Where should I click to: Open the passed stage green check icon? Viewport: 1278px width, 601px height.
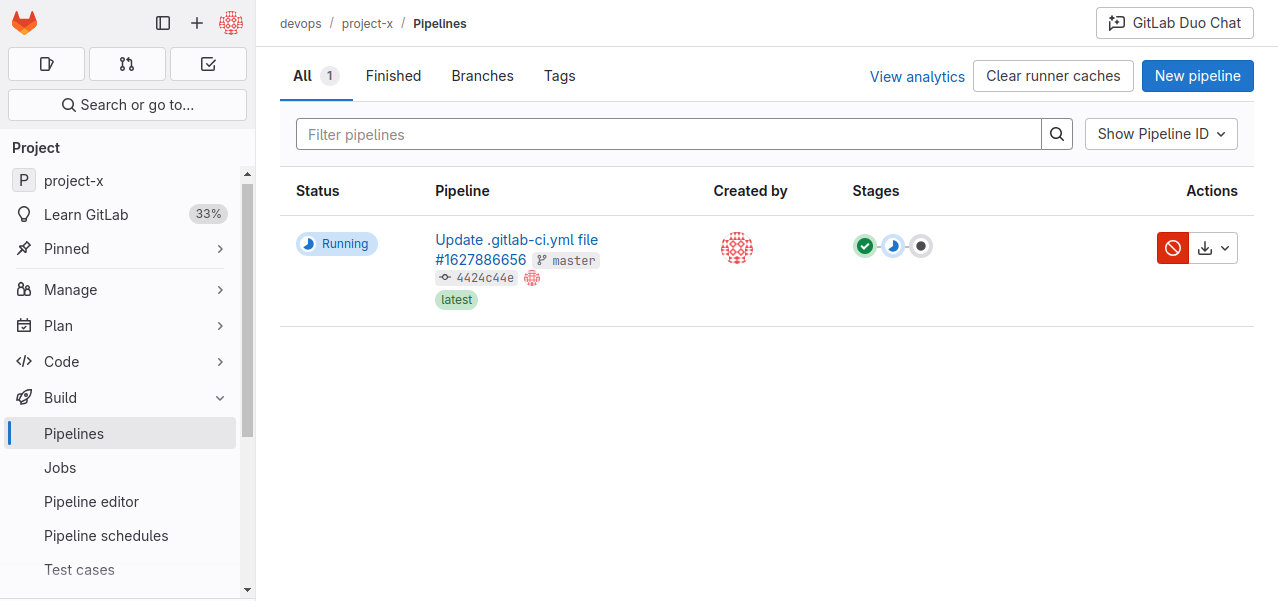tap(865, 246)
